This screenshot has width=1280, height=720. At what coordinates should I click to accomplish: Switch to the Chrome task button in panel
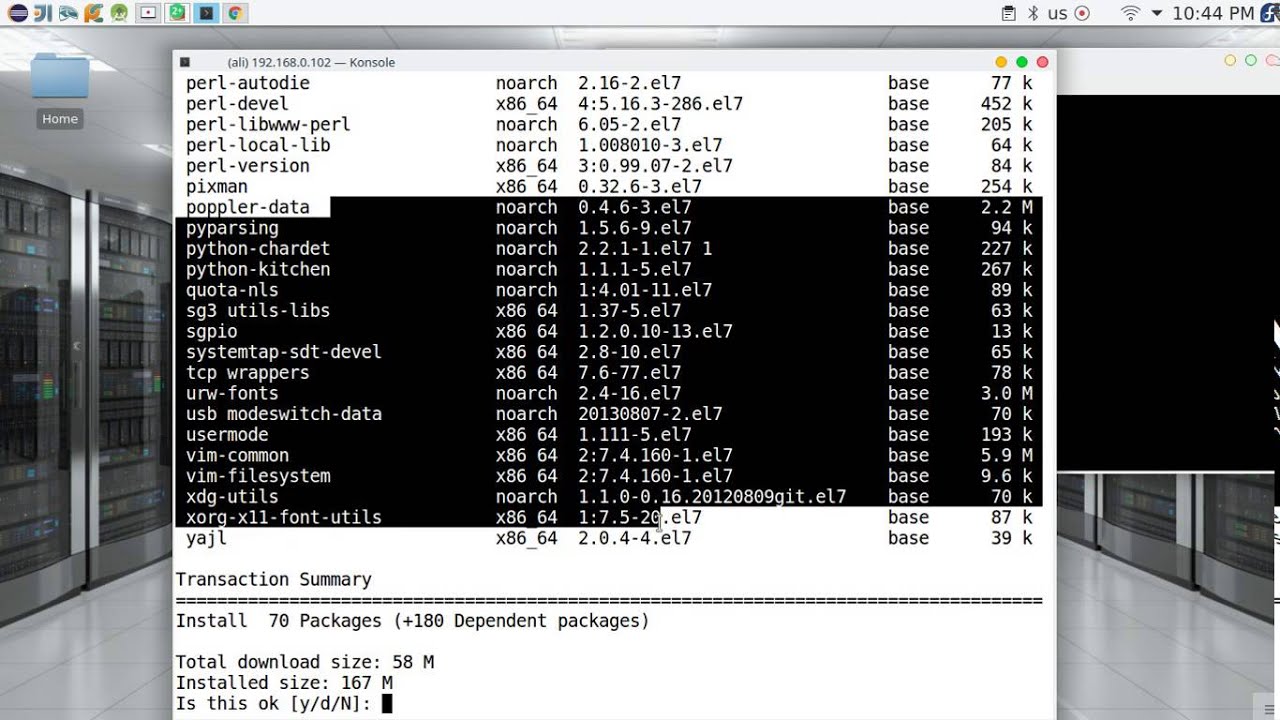235,13
